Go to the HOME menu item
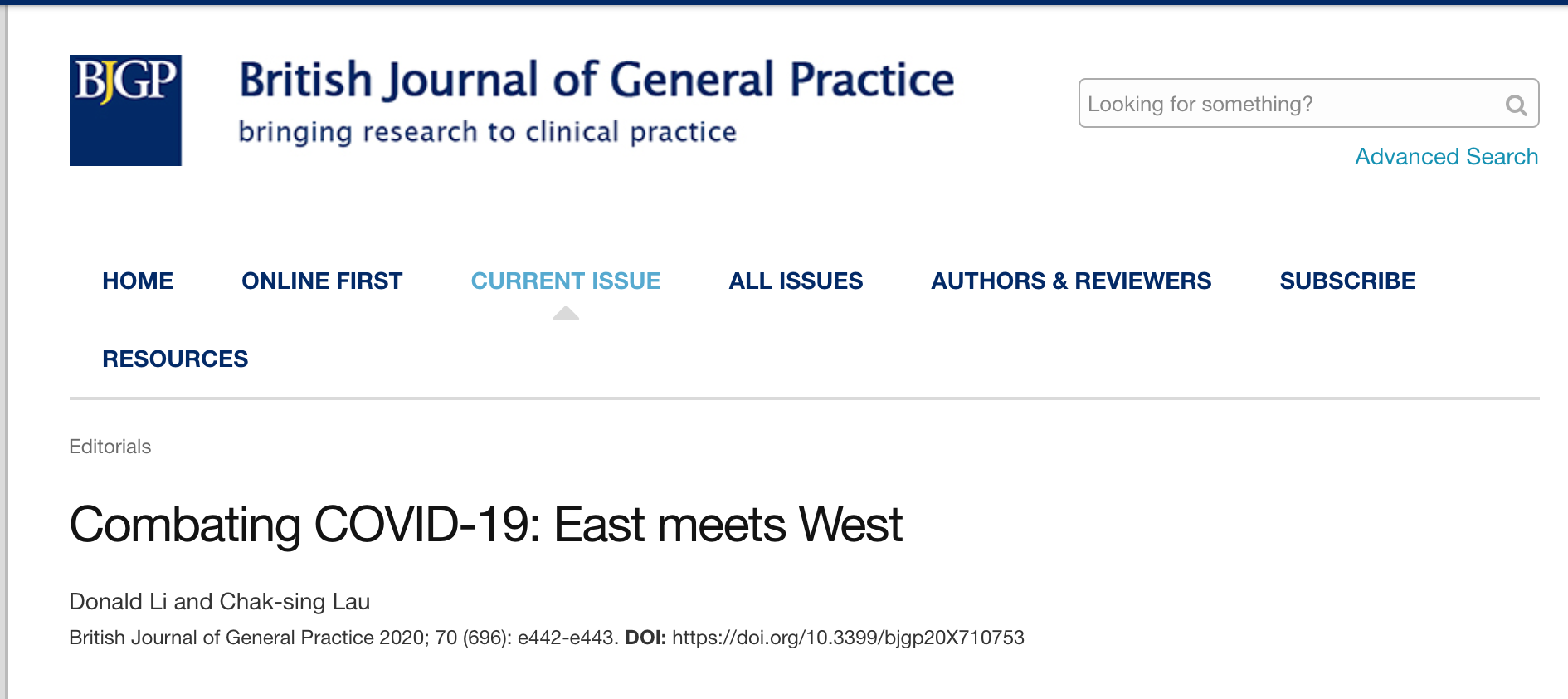 click(138, 281)
